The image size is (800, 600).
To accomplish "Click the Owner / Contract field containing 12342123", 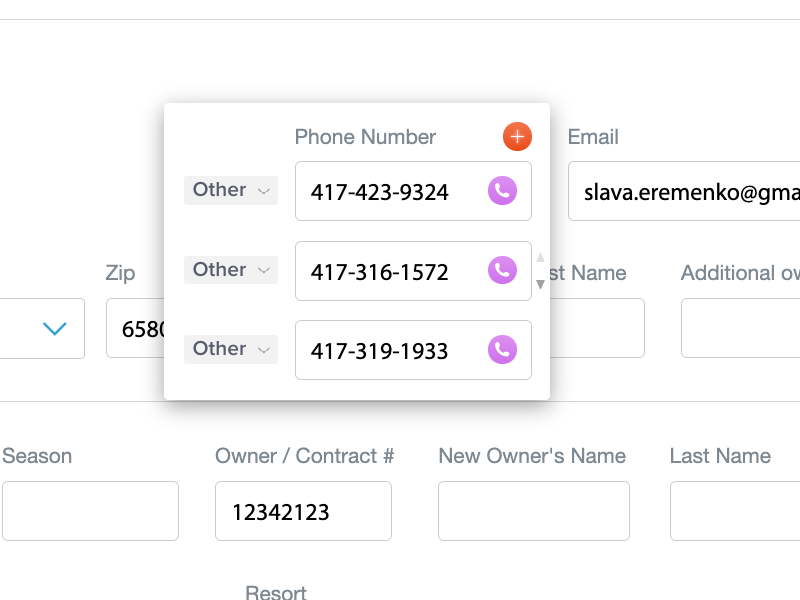I will pyautogui.click(x=303, y=510).
